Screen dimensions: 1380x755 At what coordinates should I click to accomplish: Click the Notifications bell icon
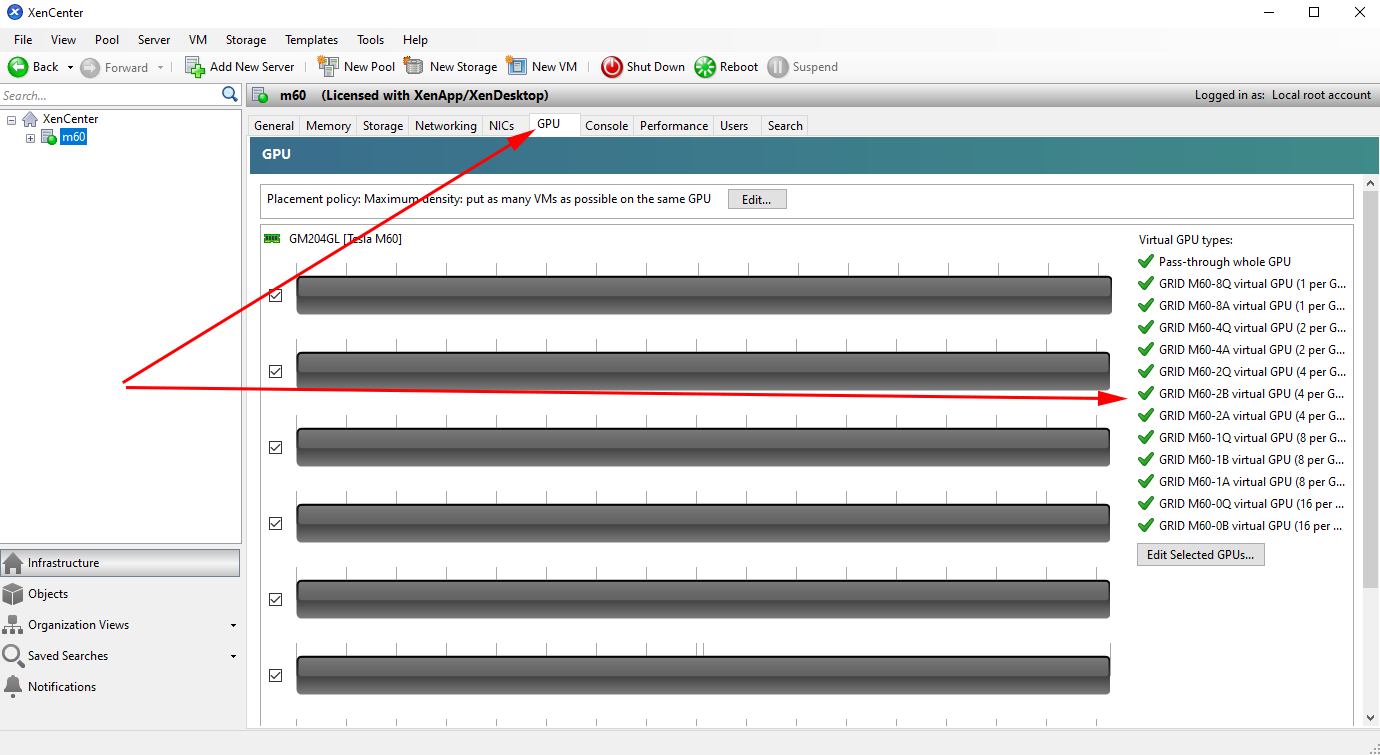point(13,687)
